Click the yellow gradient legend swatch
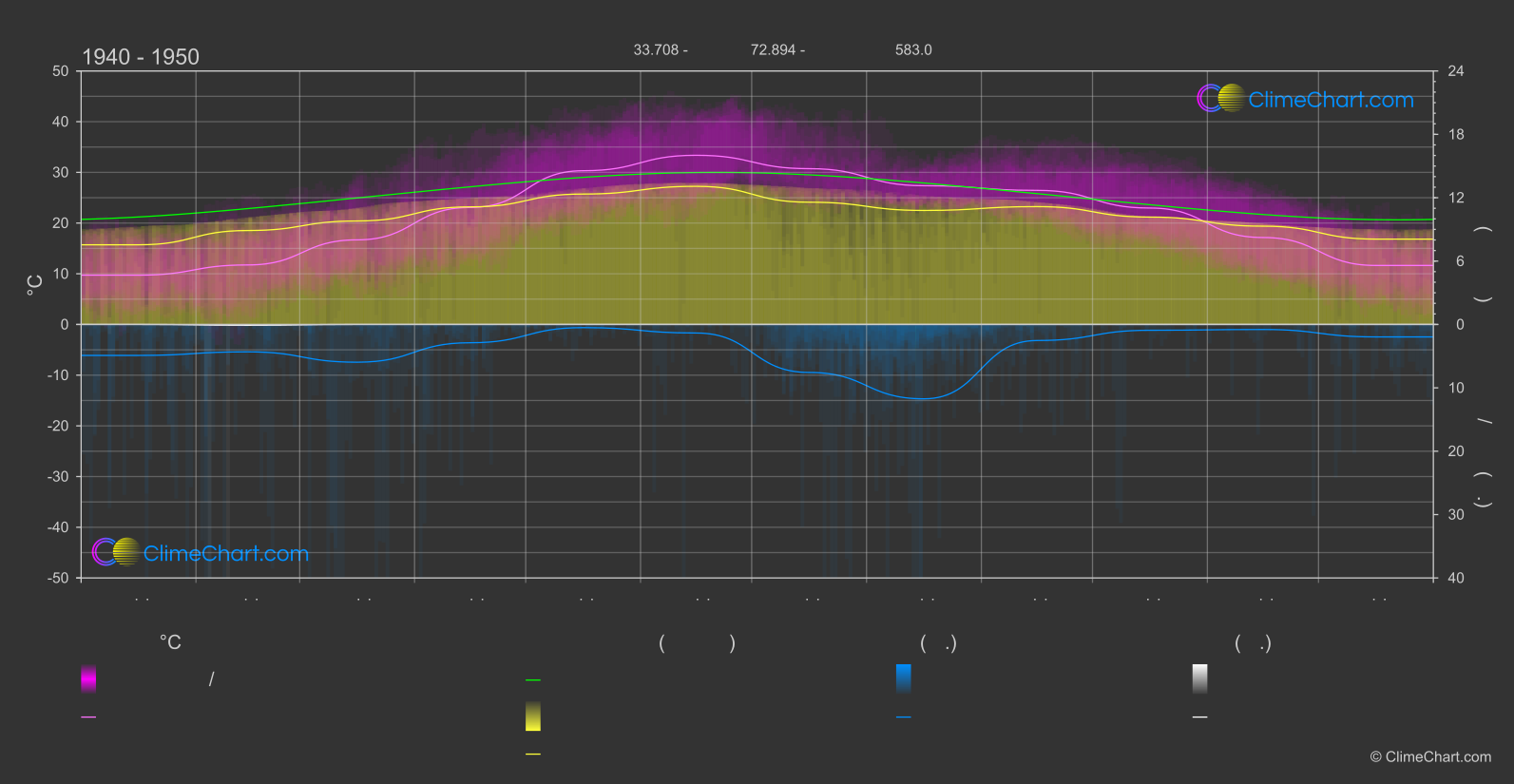The image size is (1514, 784). point(533,717)
